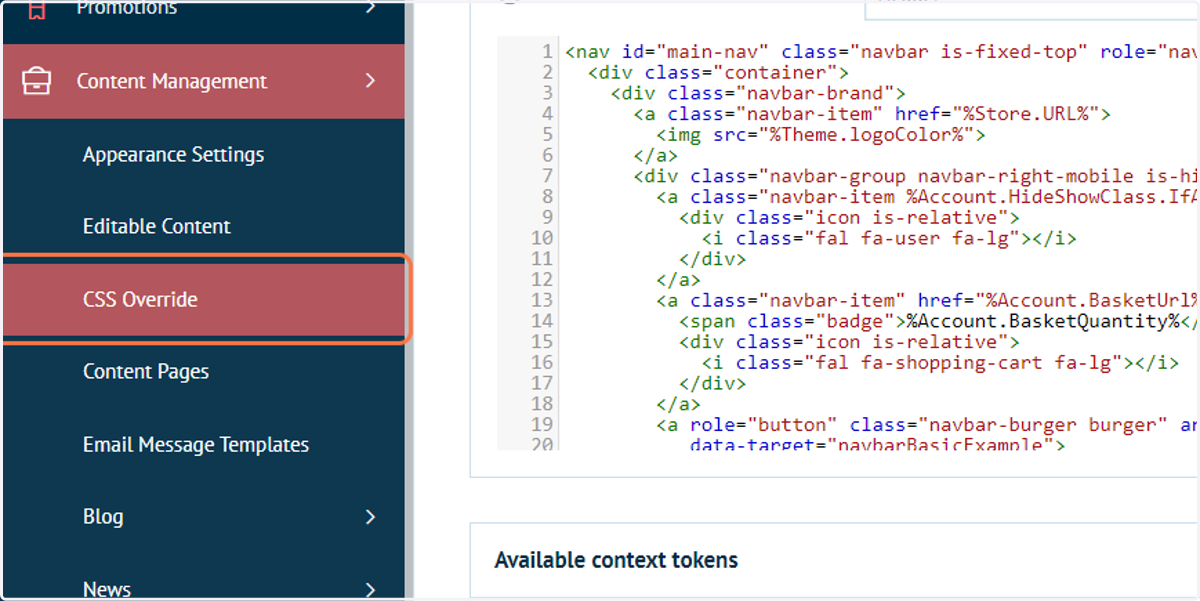Click the Promotions bookmark icon
The image size is (1200, 601).
point(37,9)
